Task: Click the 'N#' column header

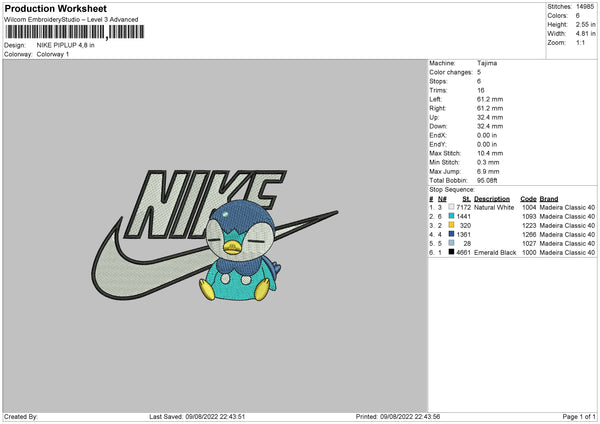Action: pos(442,199)
